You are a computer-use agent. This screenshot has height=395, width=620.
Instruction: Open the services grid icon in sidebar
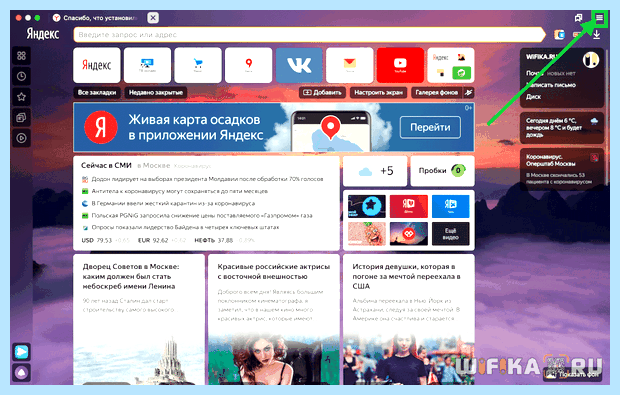21,56
